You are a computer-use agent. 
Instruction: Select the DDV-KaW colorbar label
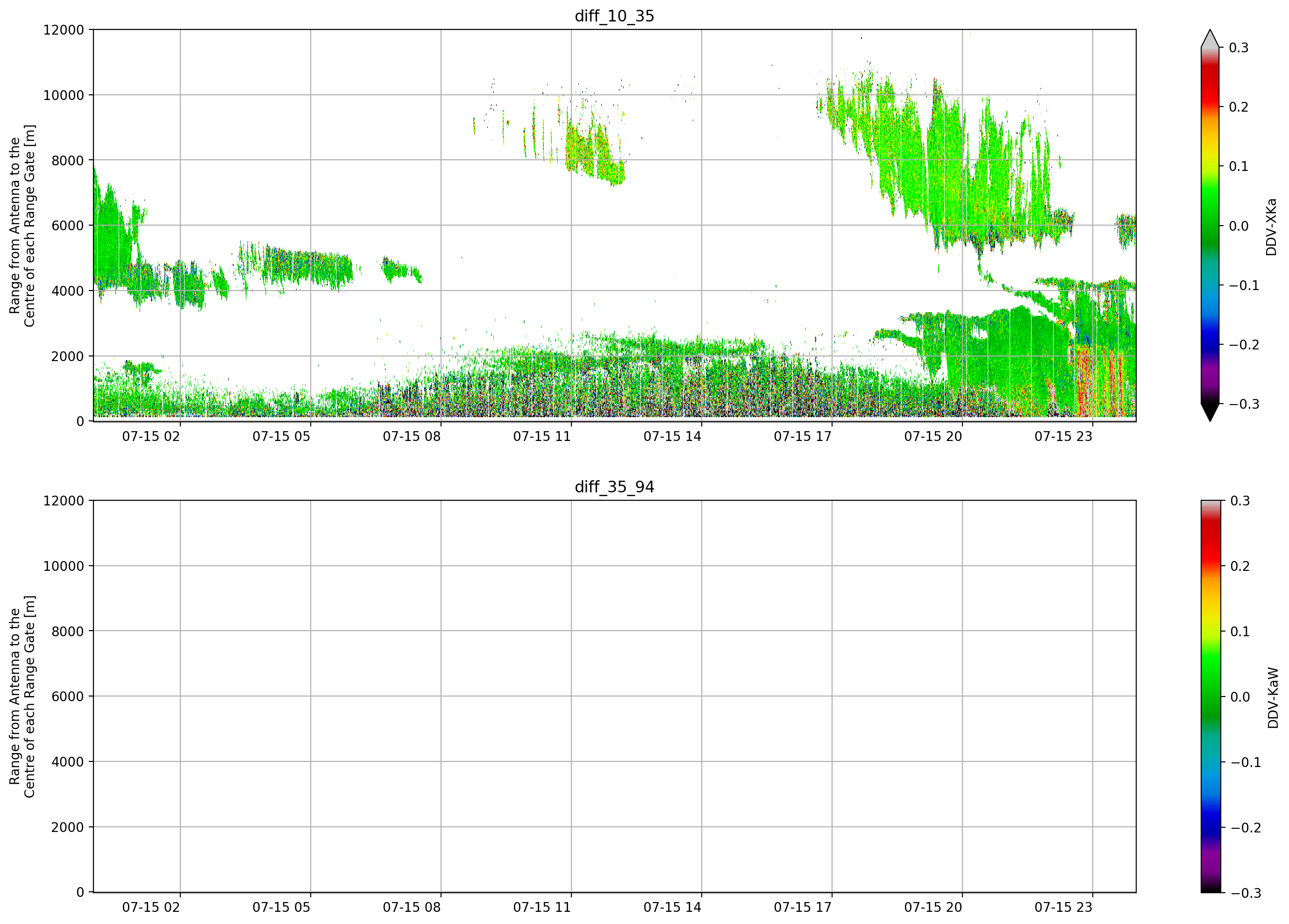tap(1273, 698)
